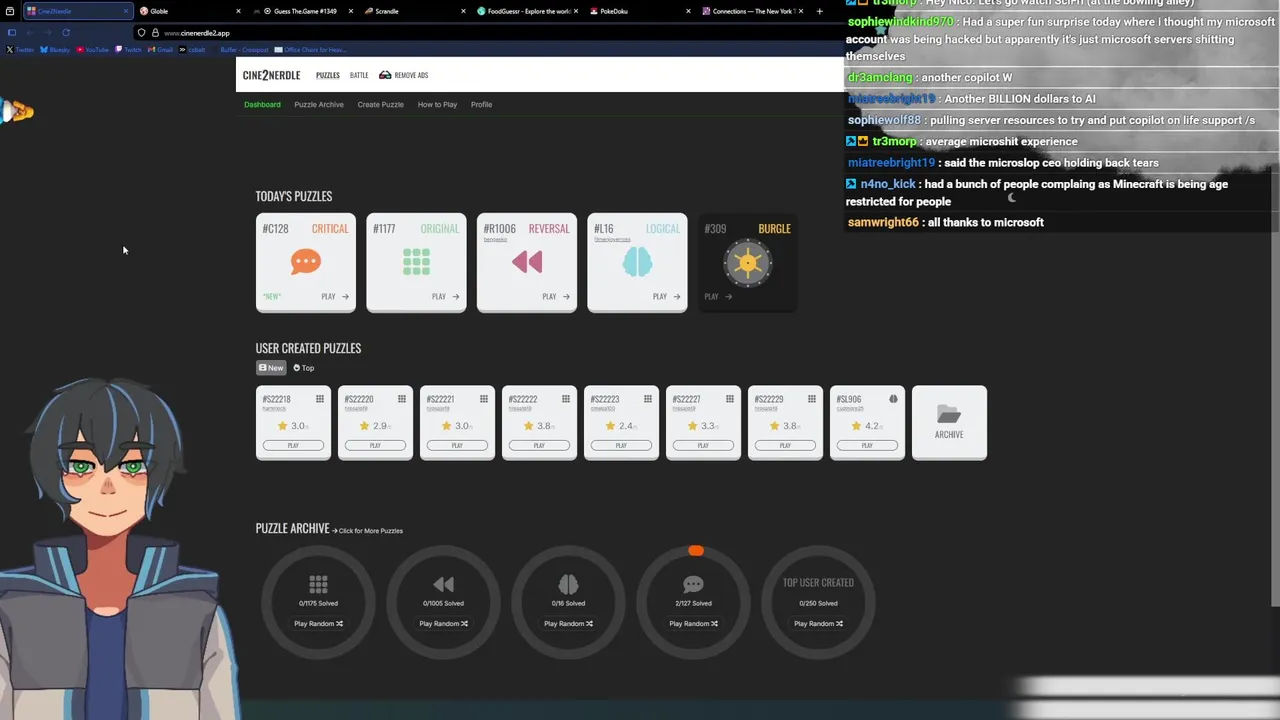
Task: Open the Create Puzzle page
Action: coord(381,104)
